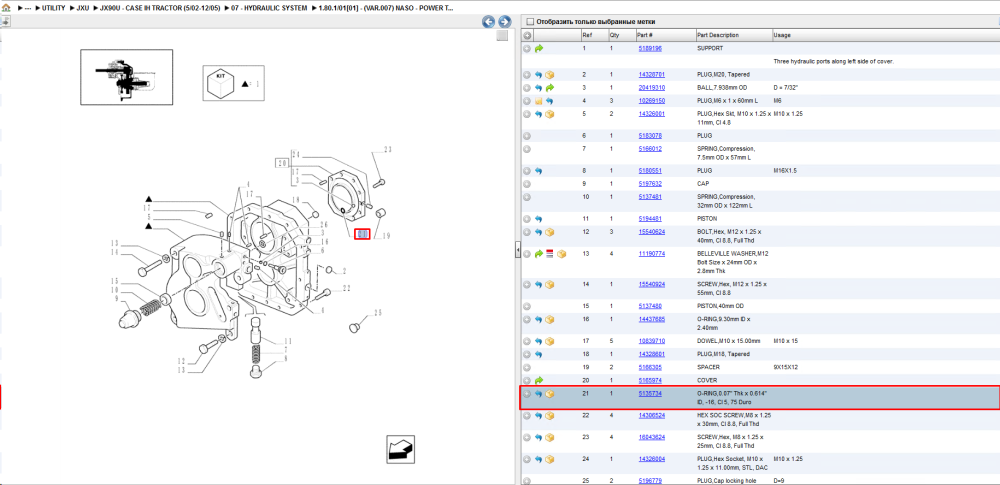Toggle the mark circle for part 5137480
The image size is (1000, 485).
coord(527,306)
